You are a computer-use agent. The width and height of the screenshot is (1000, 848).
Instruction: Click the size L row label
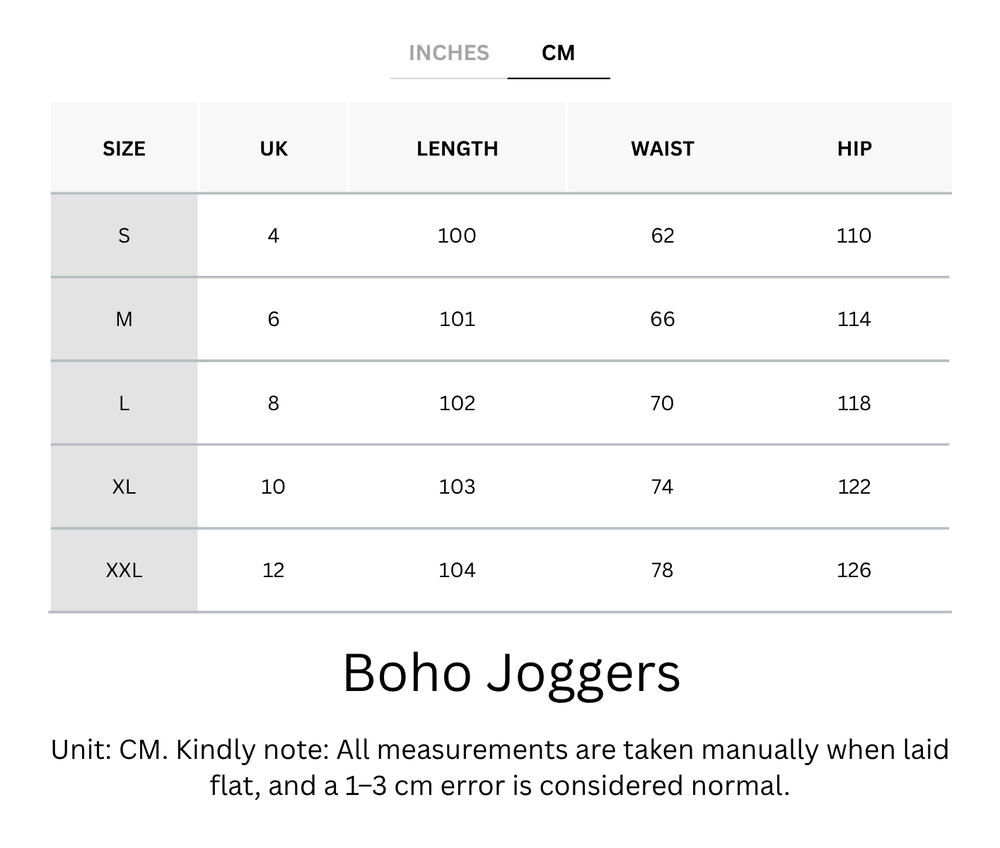click(123, 403)
